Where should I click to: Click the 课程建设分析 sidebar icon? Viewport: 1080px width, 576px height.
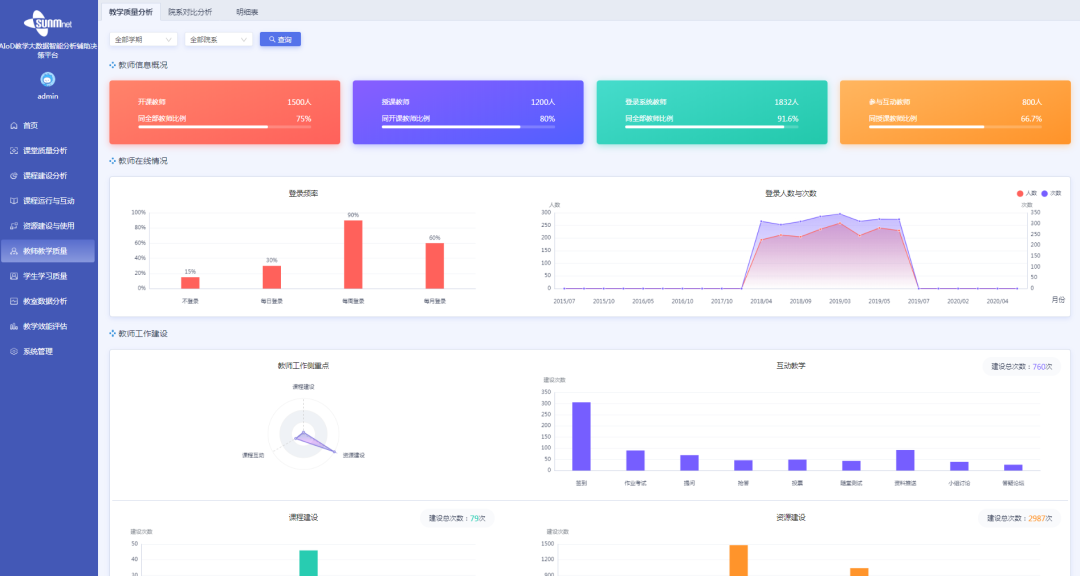click(x=14, y=176)
